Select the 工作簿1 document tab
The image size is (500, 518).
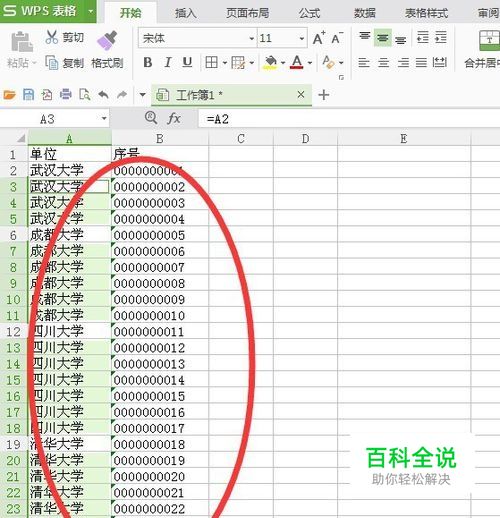point(232,95)
